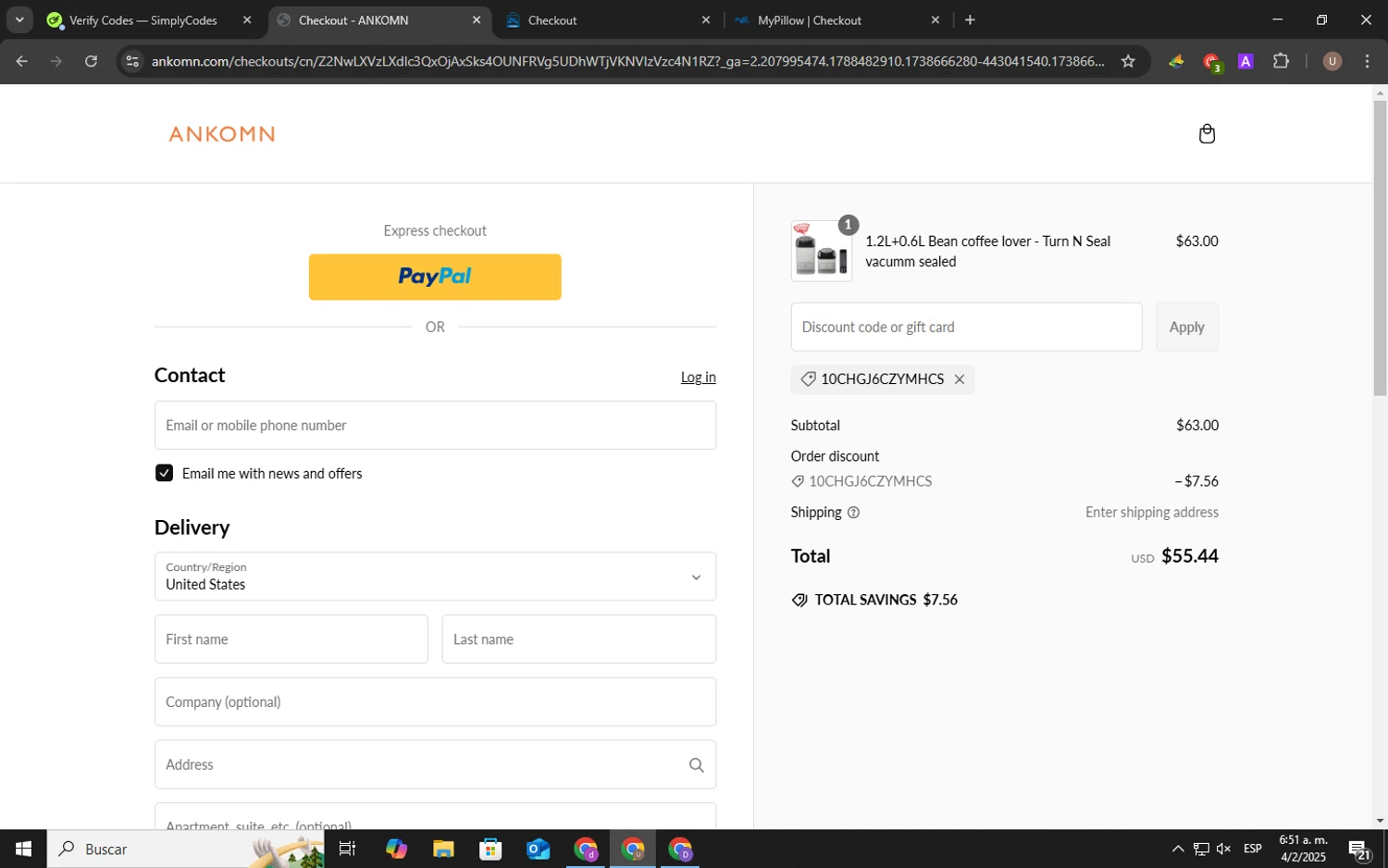The width and height of the screenshot is (1388, 868).
Task: Click the colorful extension icon beside bookmark star
Action: pos(1176,61)
